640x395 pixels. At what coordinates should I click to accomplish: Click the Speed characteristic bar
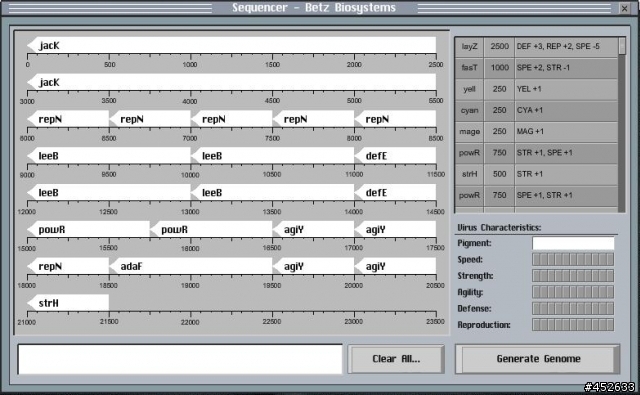(573, 260)
